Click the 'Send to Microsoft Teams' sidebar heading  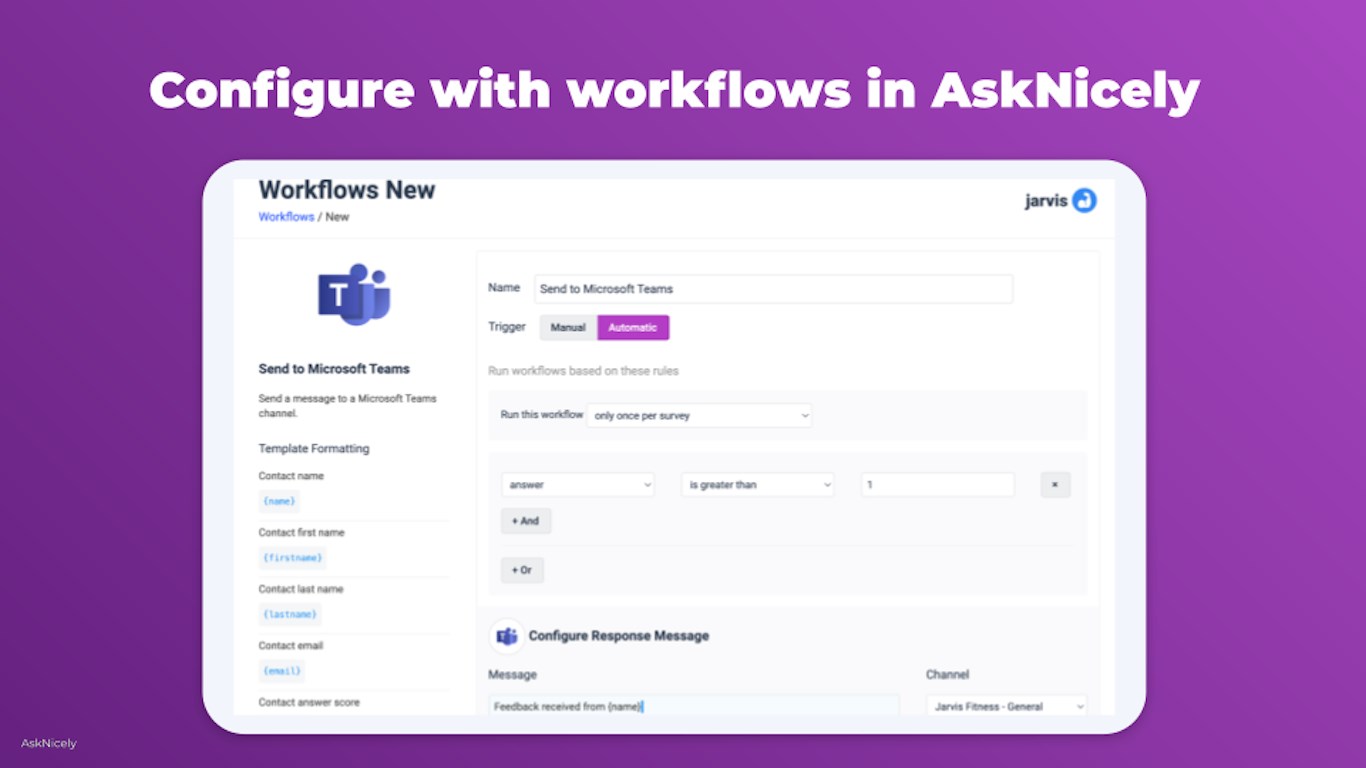coord(334,369)
